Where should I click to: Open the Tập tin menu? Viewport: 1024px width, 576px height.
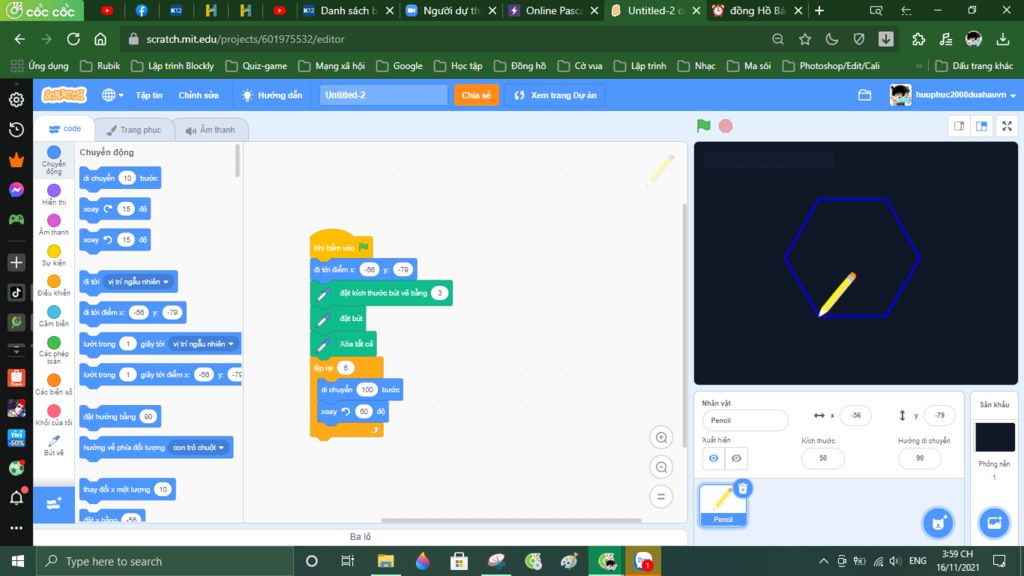pos(149,95)
